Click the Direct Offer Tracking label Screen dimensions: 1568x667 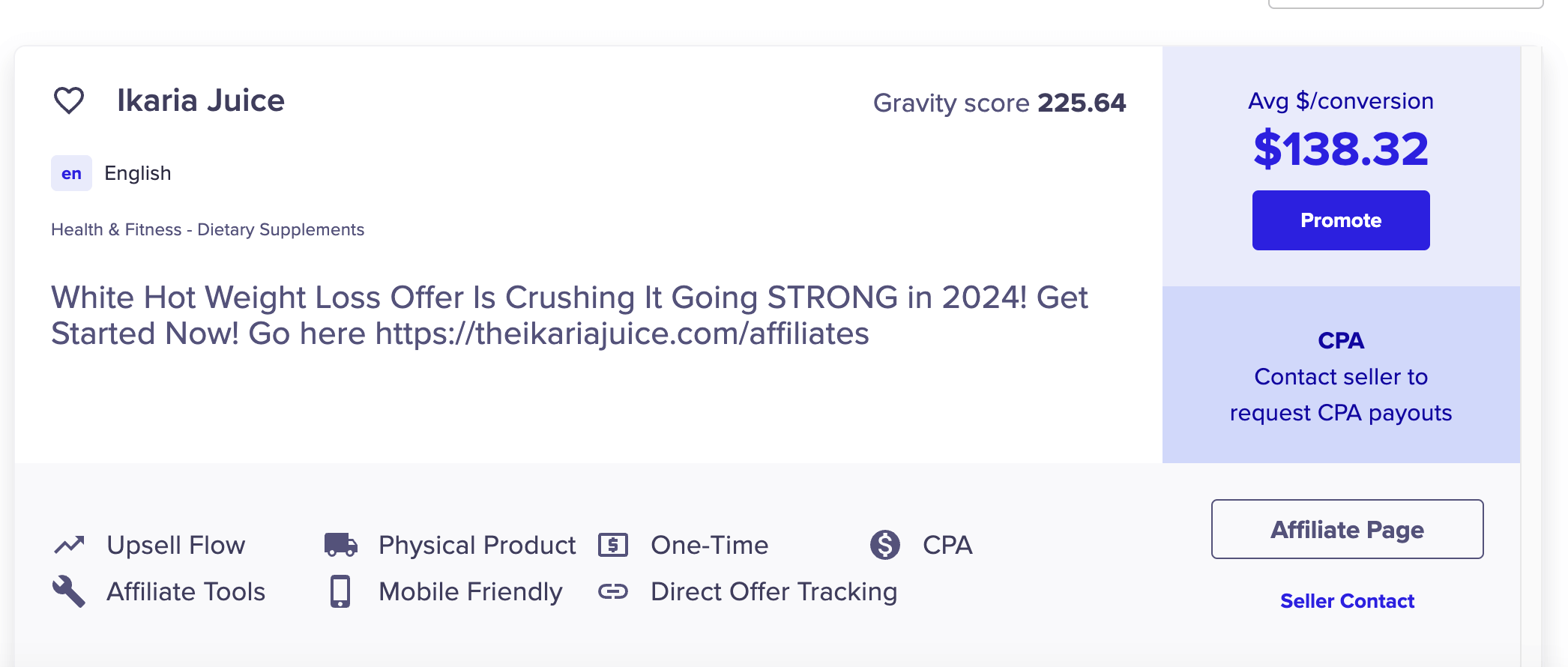pos(774,591)
